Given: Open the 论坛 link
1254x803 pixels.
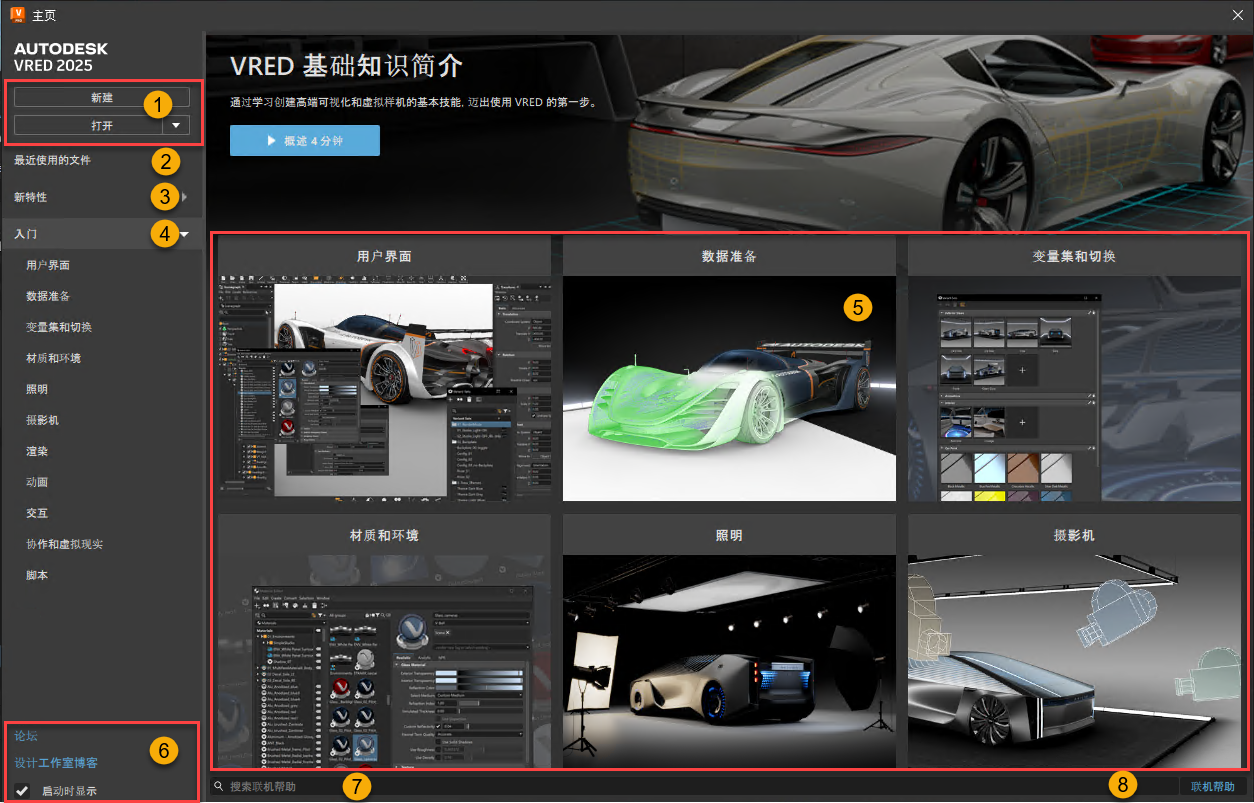Looking at the screenshot, I should point(26,735).
